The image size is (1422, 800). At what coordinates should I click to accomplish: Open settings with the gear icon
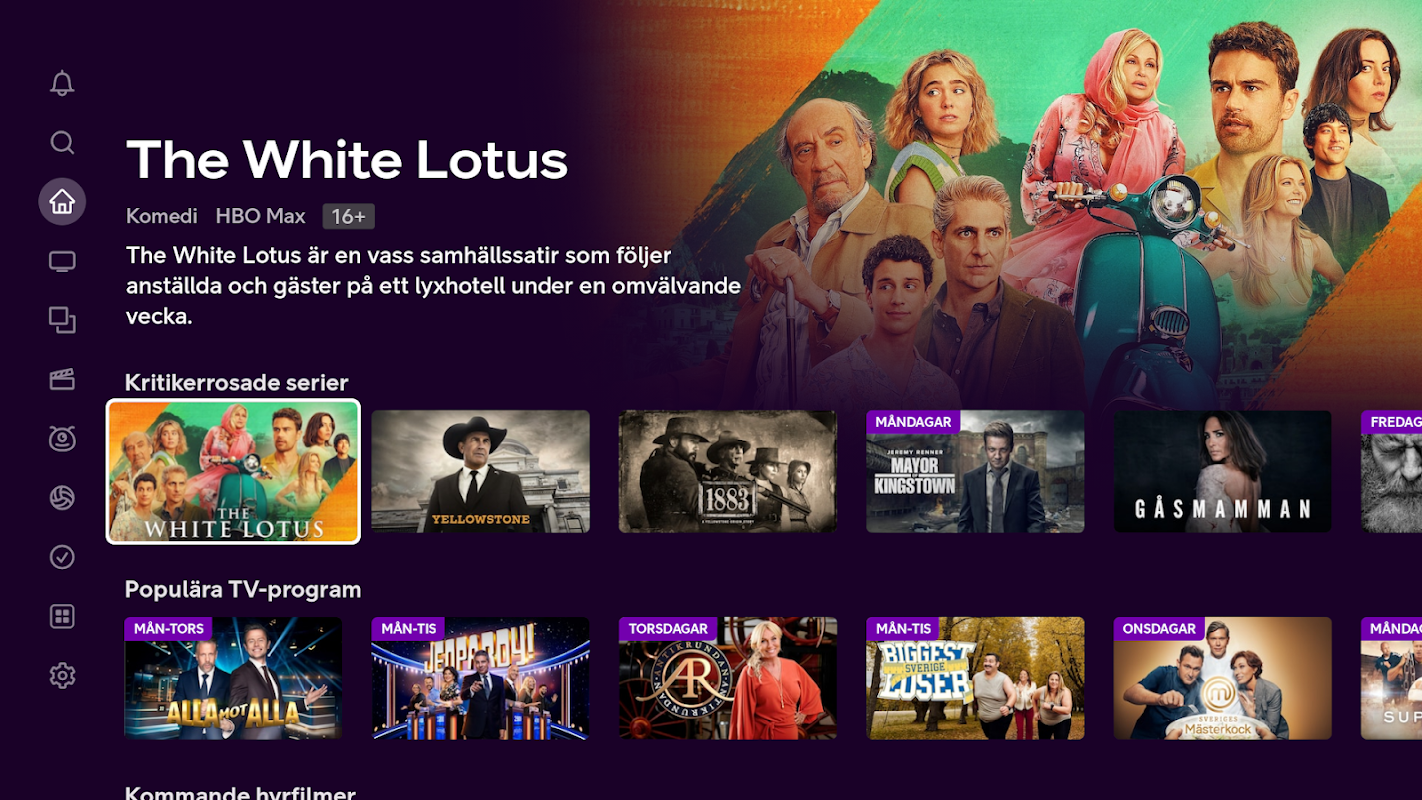click(62, 676)
